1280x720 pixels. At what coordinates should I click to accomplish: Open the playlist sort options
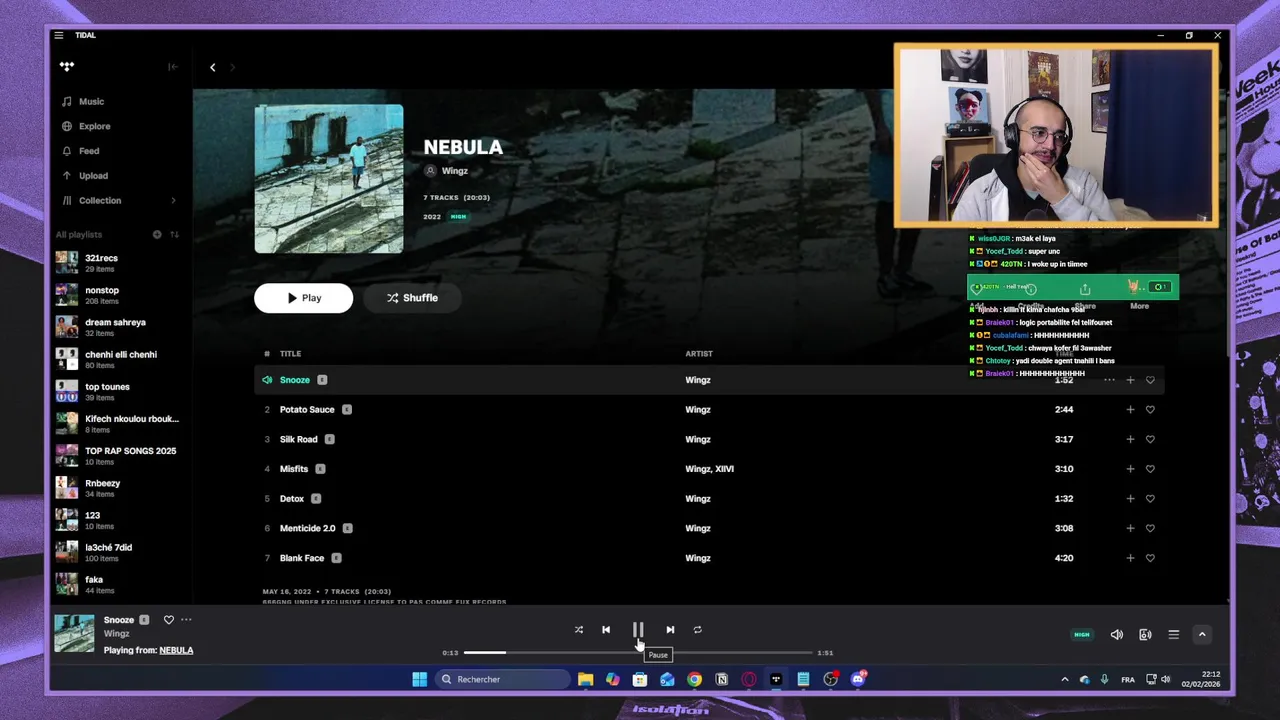[174, 235]
